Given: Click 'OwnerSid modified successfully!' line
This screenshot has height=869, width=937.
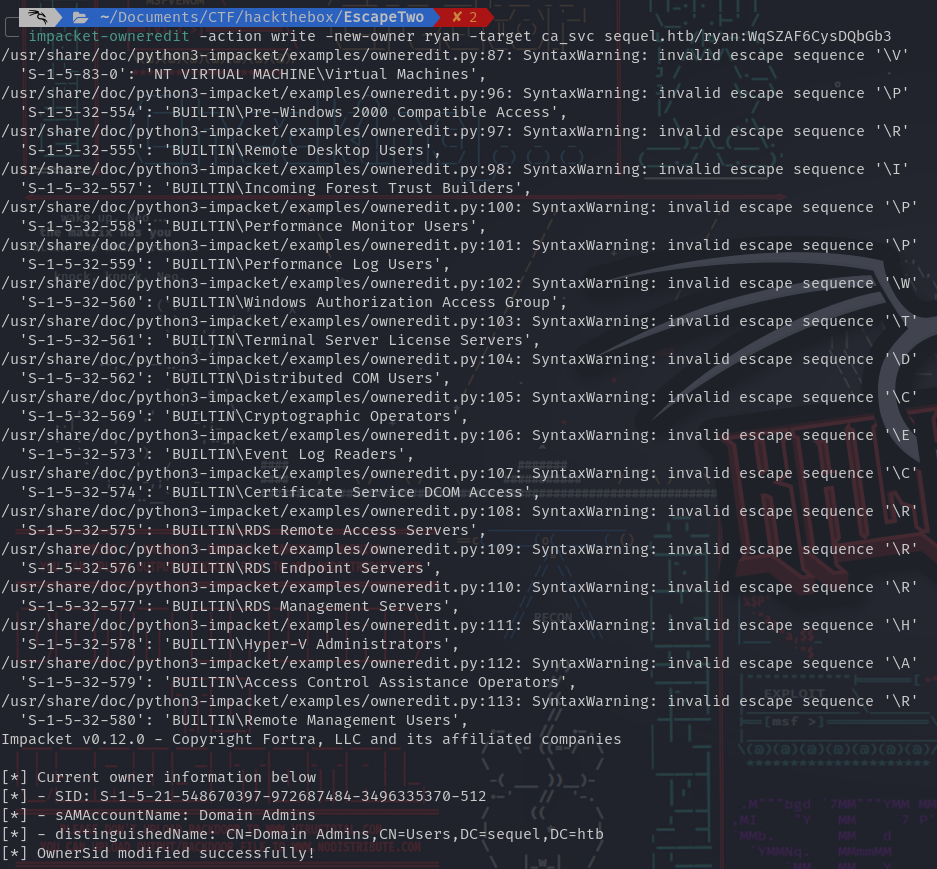Looking at the screenshot, I should 158,853.
